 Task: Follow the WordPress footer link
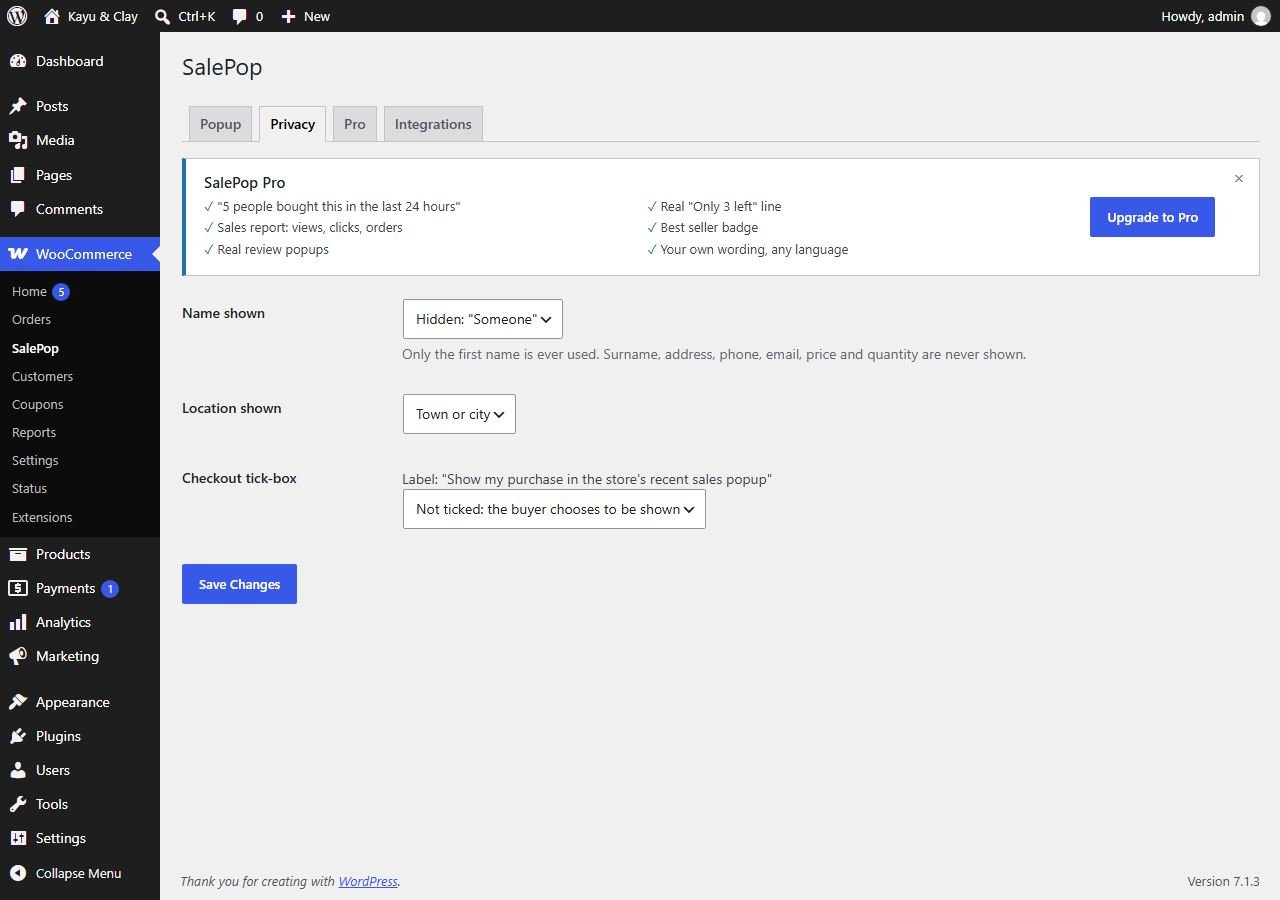[368, 881]
